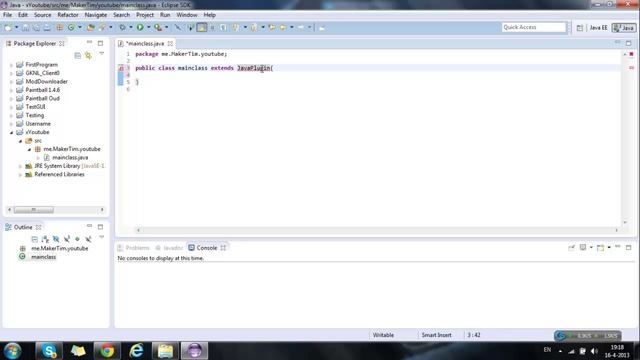Open Google Chrome from the taskbar
This screenshot has height=360, width=640.
(107, 351)
